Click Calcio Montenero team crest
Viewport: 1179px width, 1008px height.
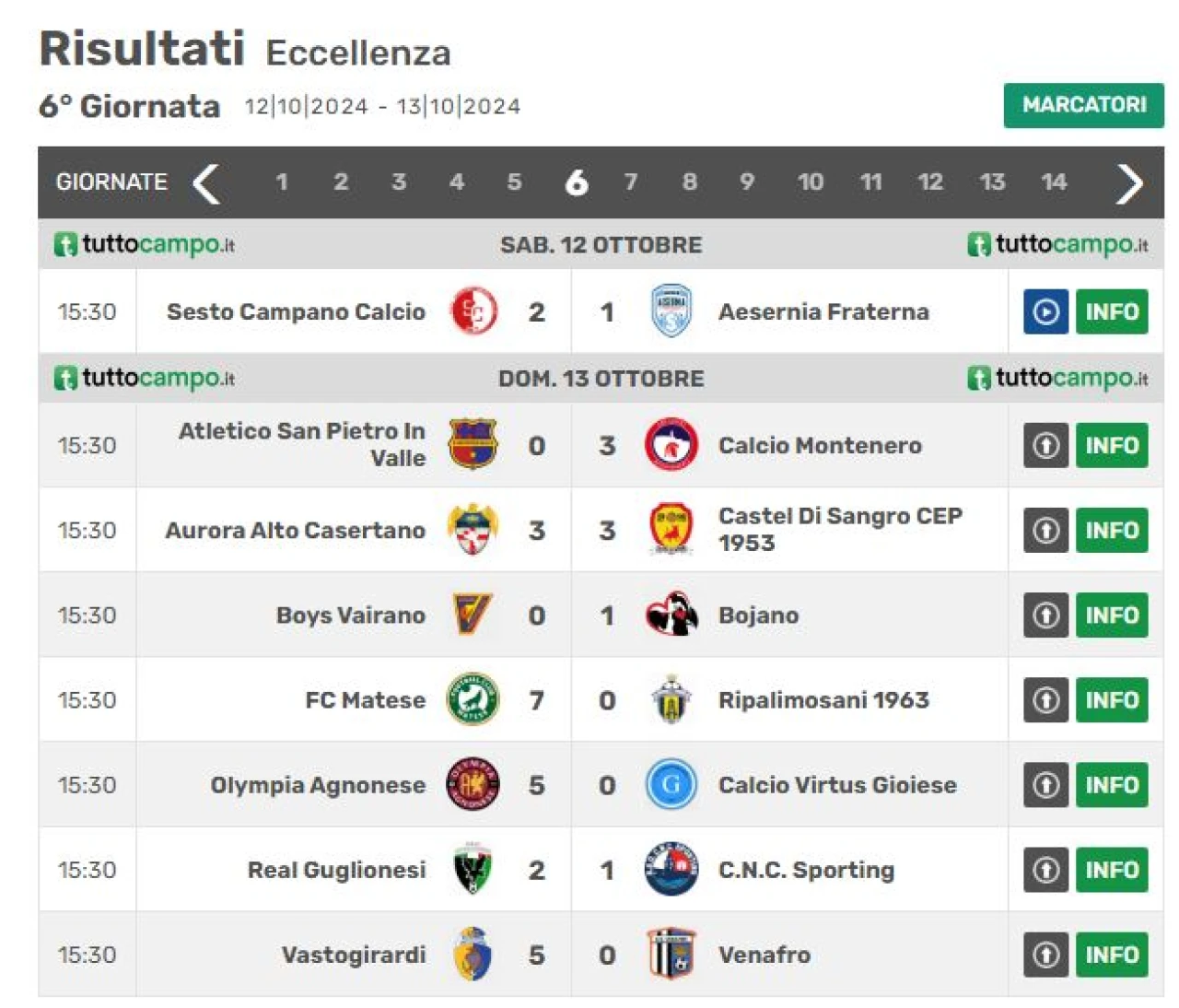click(x=671, y=445)
